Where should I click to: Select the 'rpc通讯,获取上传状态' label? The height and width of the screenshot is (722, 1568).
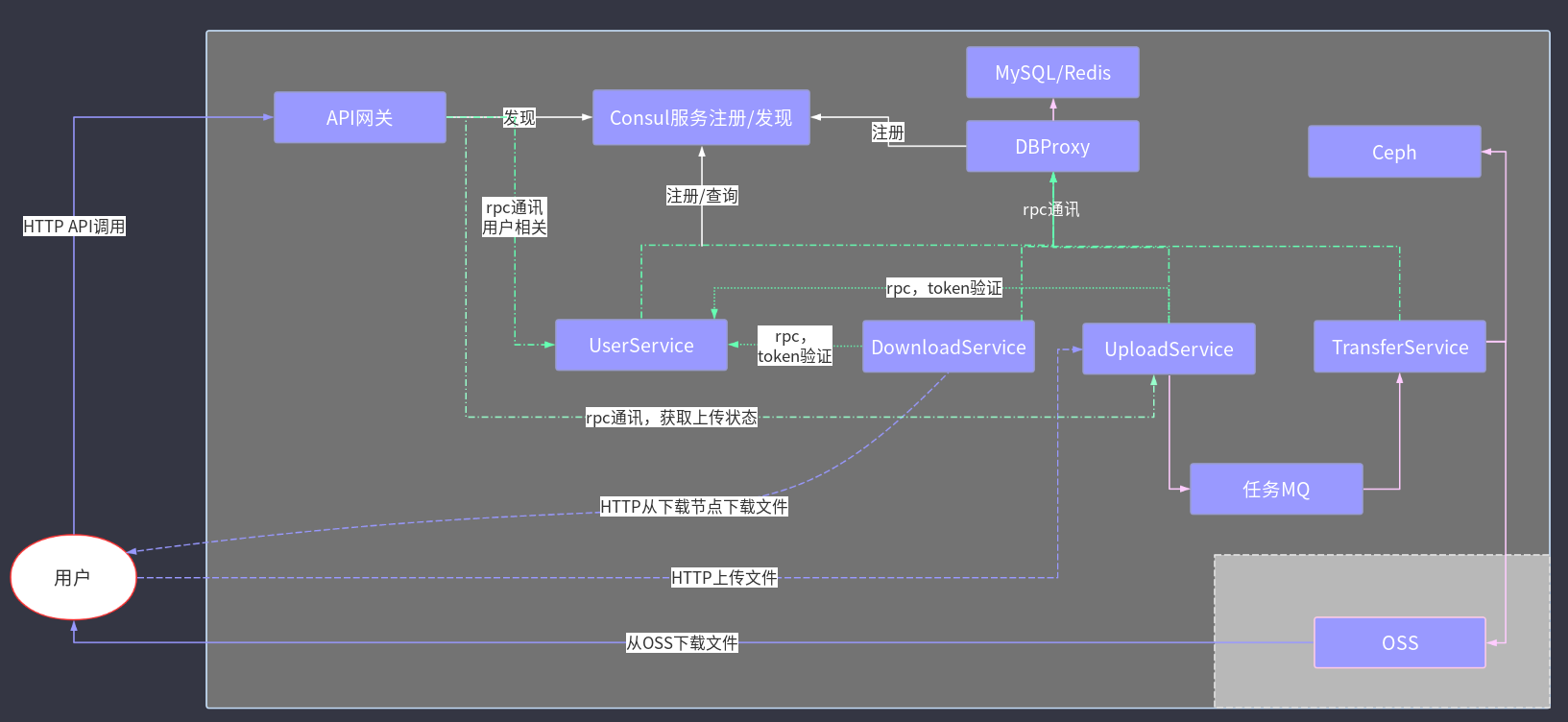(671, 418)
